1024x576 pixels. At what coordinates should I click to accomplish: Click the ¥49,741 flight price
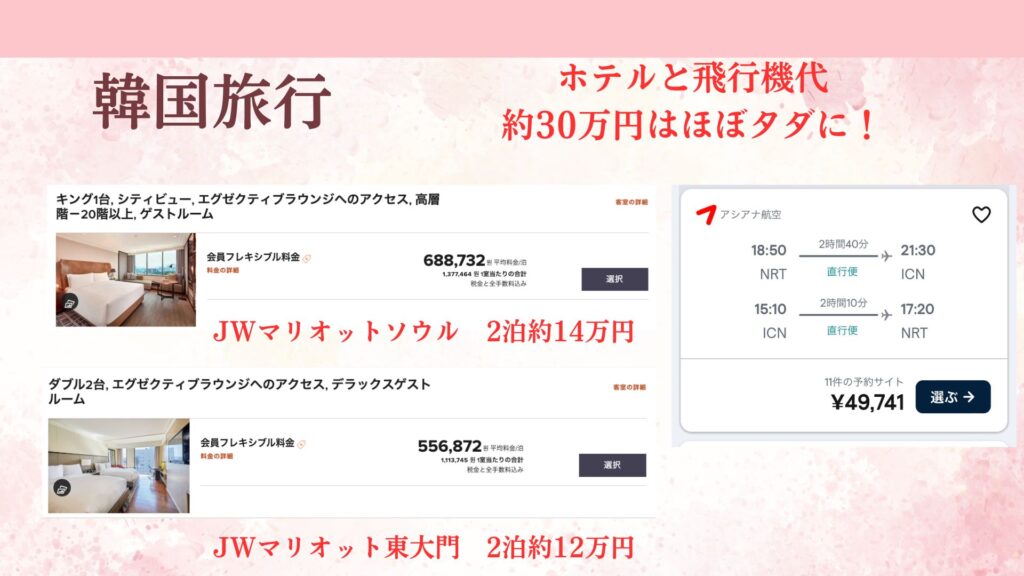click(868, 402)
